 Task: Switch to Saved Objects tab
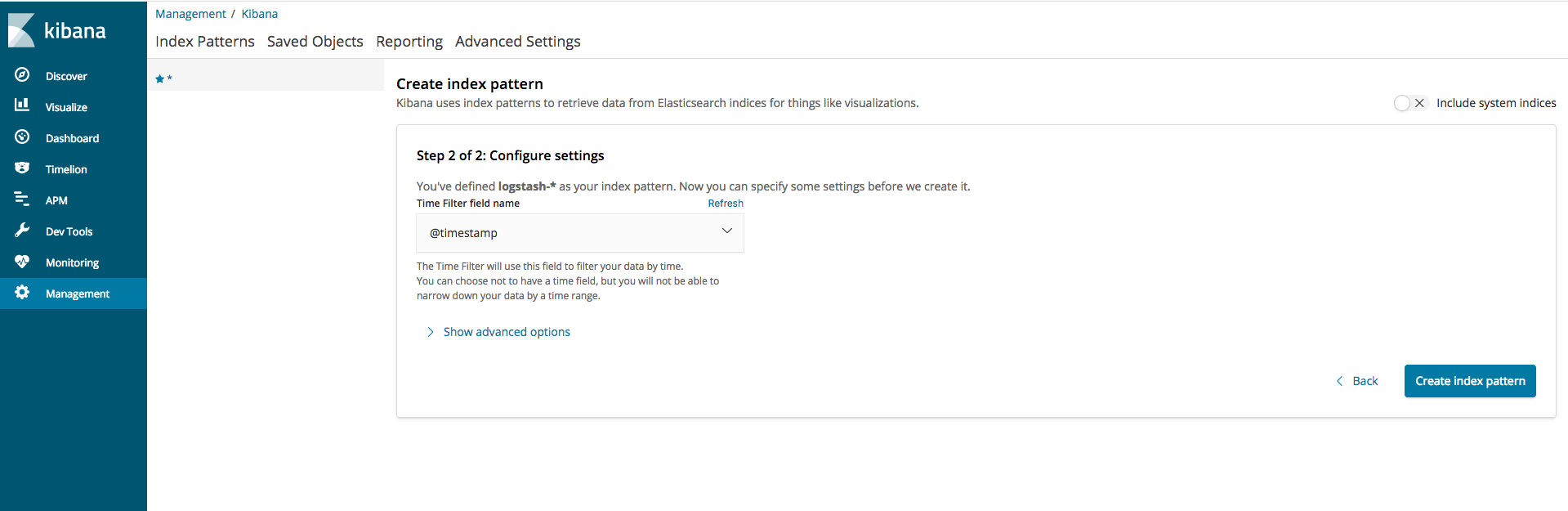click(315, 42)
